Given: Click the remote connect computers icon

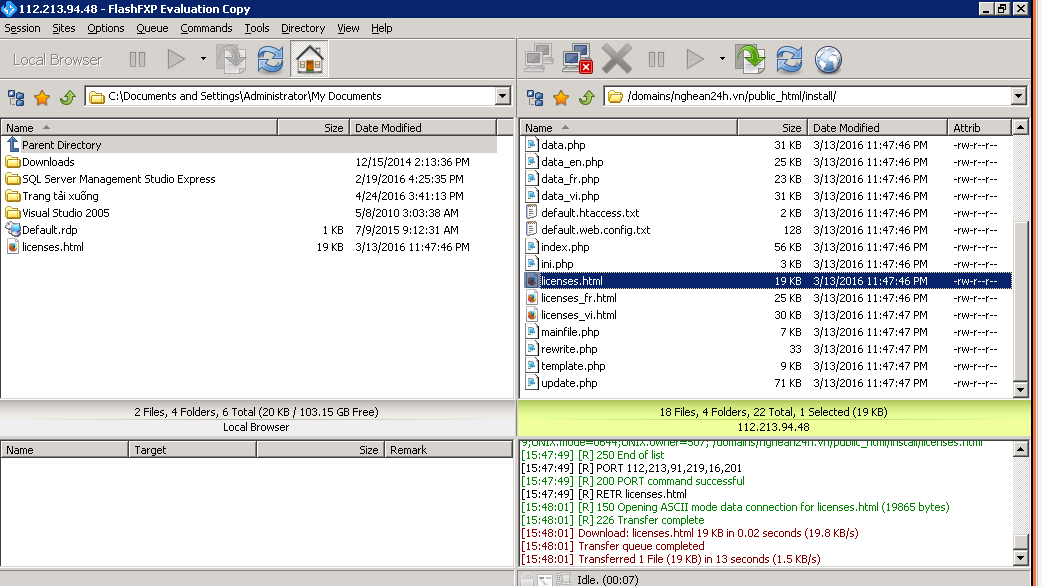Looking at the screenshot, I should coord(538,59).
